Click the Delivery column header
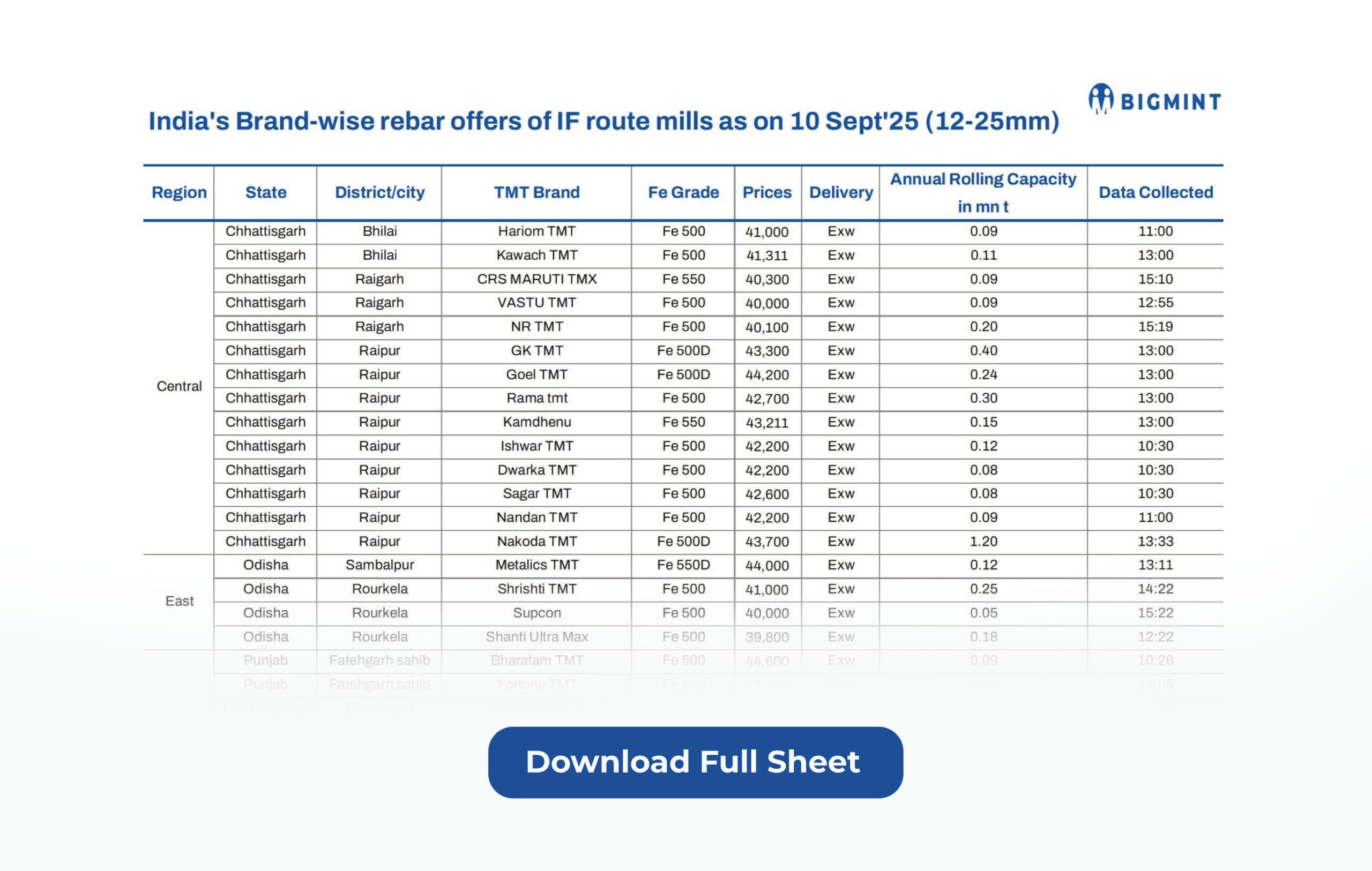 [x=840, y=192]
